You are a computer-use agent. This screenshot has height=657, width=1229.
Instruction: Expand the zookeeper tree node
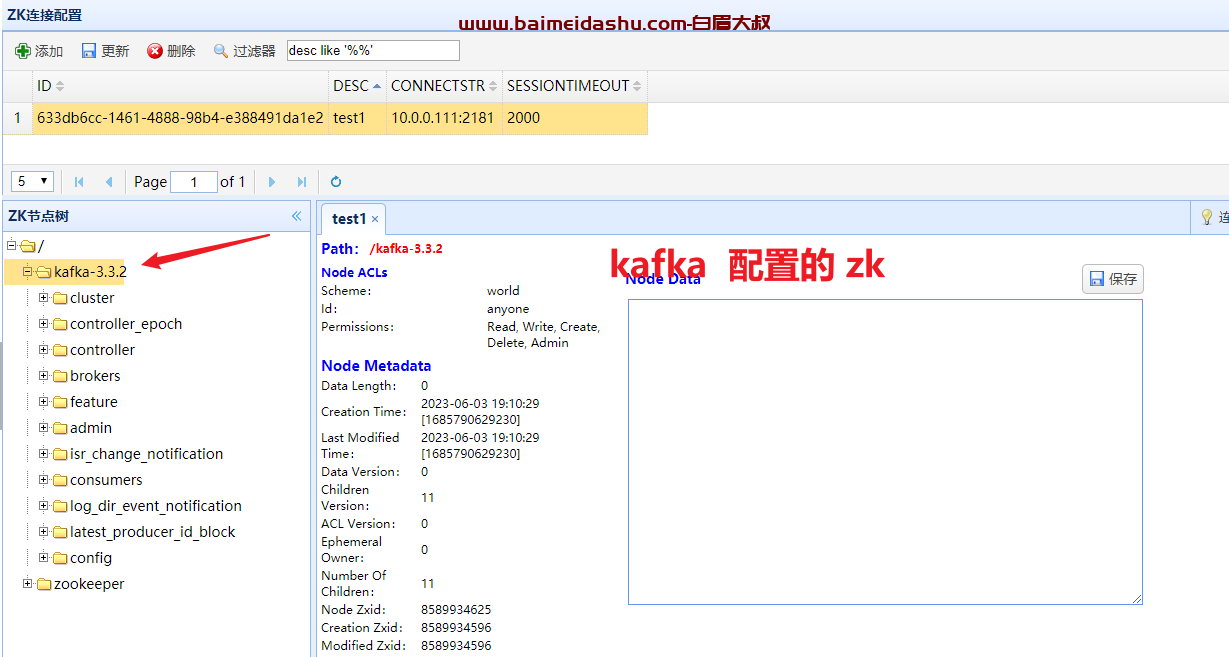tap(28, 583)
